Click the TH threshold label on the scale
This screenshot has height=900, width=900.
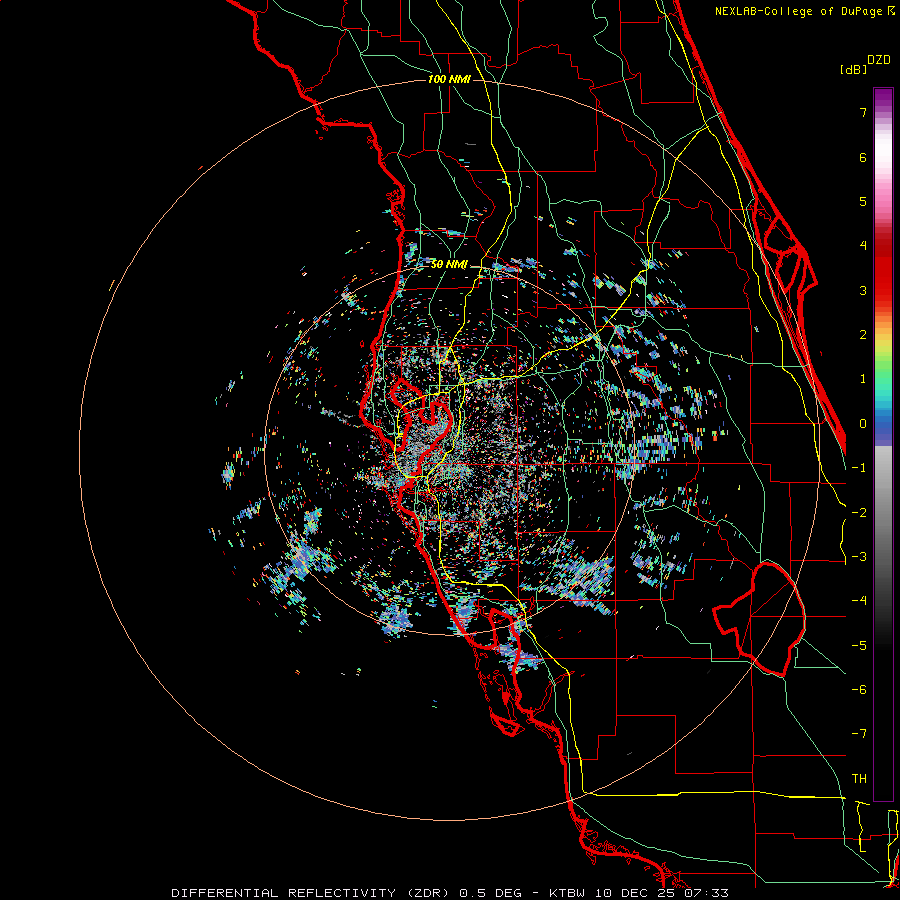(x=859, y=779)
